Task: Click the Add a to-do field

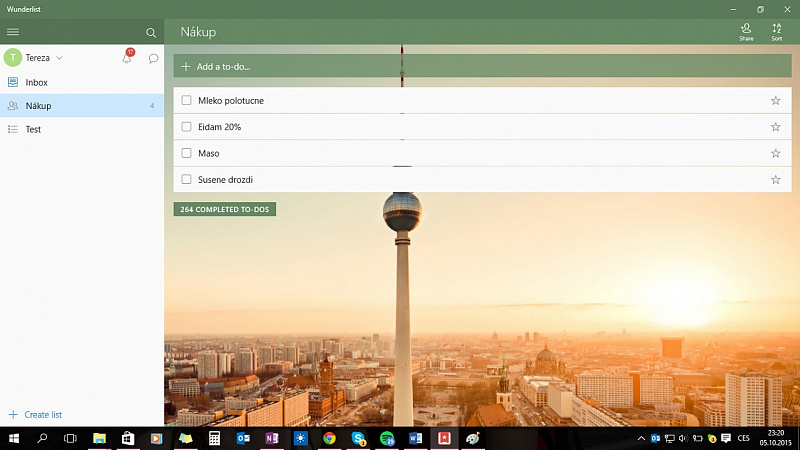Action: pos(482,66)
